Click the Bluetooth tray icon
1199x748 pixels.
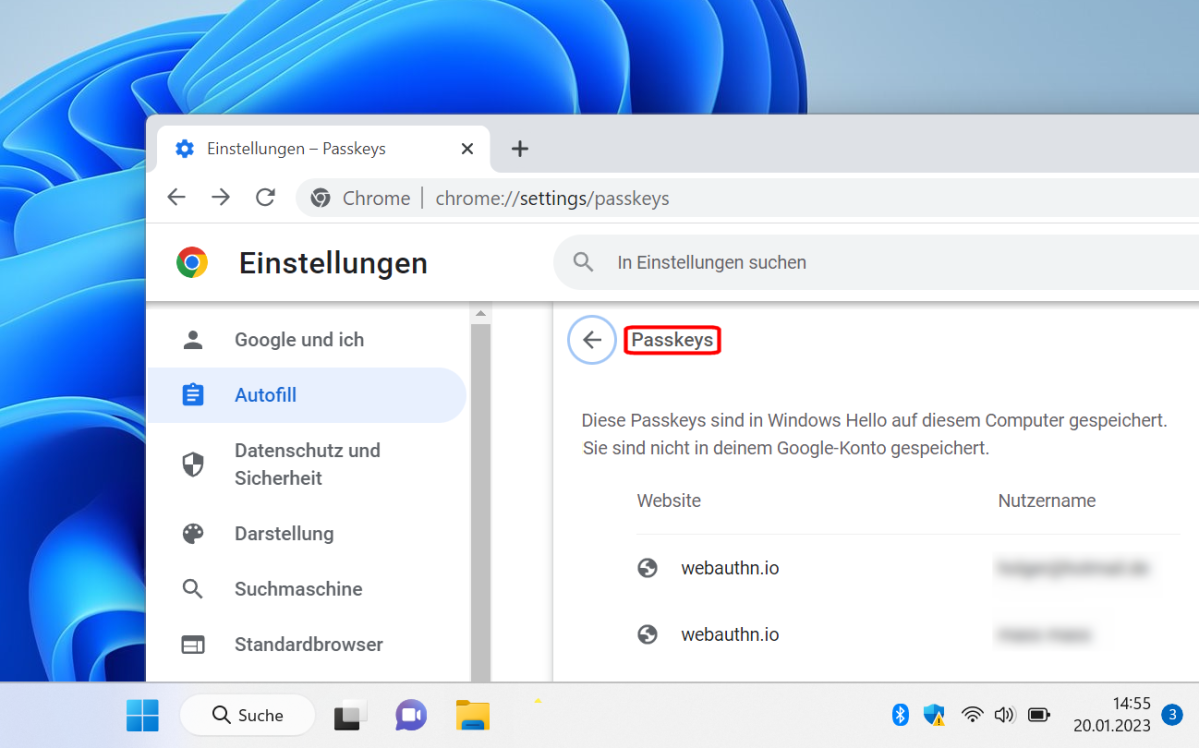[900, 714]
